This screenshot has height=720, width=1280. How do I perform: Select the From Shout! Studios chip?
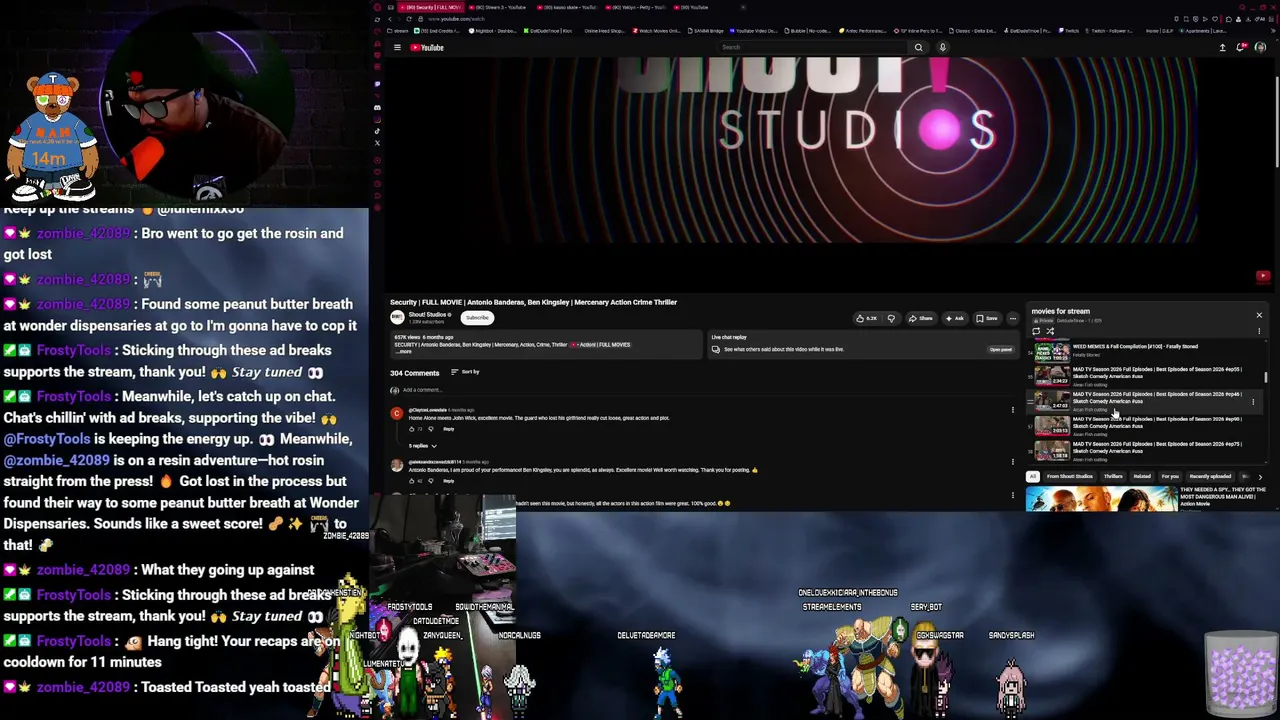(x=1070, y=477)
